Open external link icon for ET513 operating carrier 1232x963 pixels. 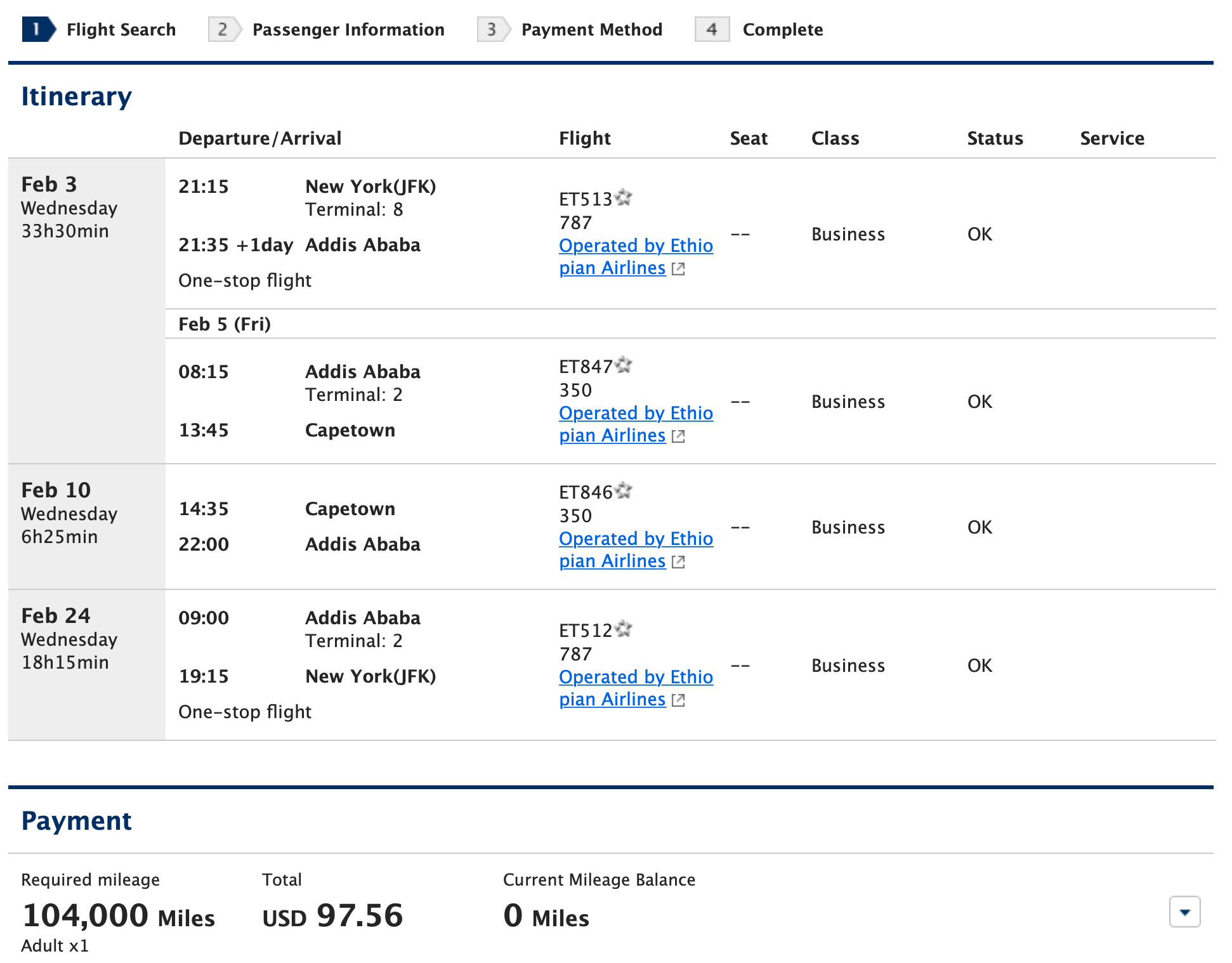click(x=678, y=269)
